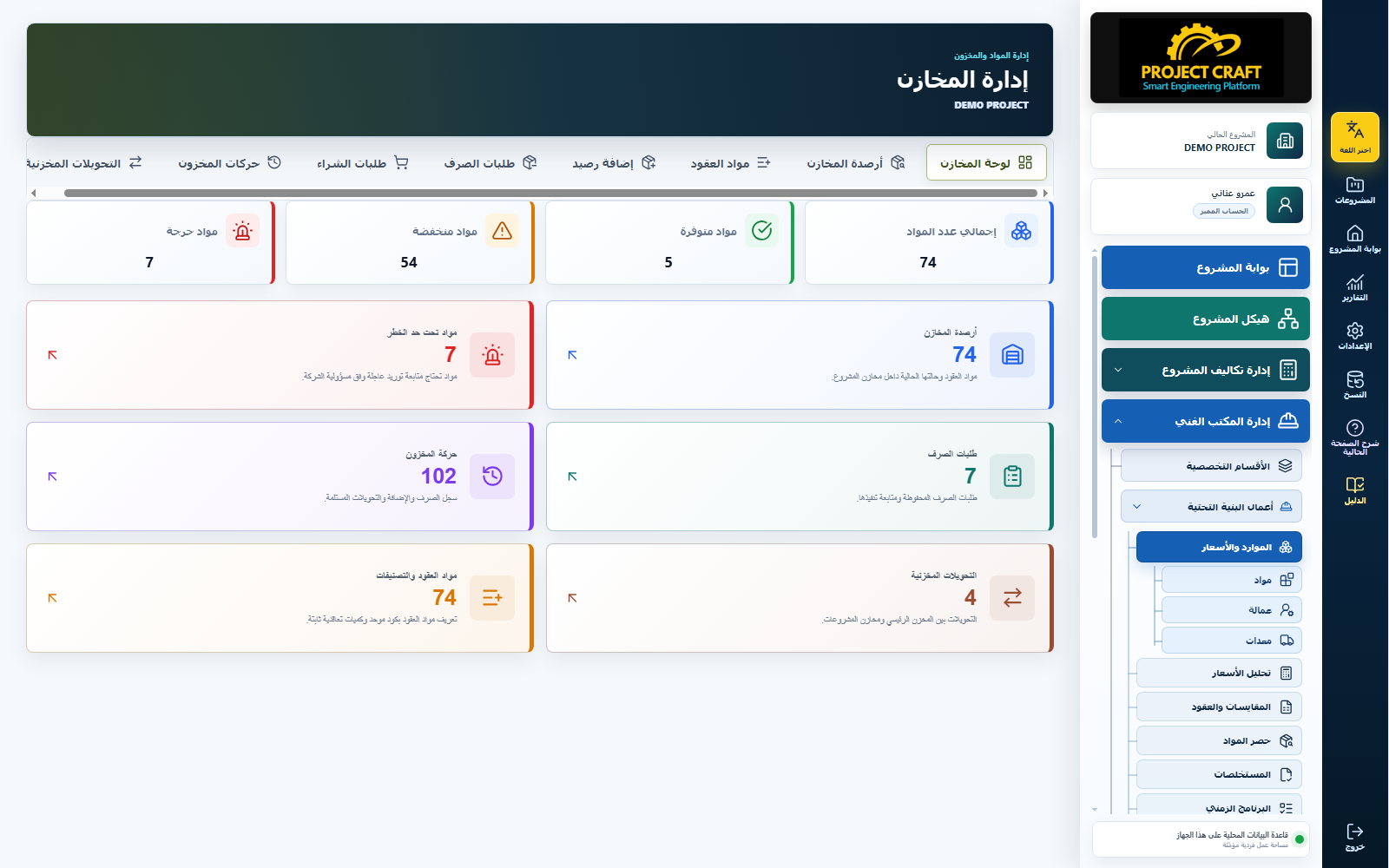Expand إدارة تكاليف المشروع menu chevron

(1118, 371)
